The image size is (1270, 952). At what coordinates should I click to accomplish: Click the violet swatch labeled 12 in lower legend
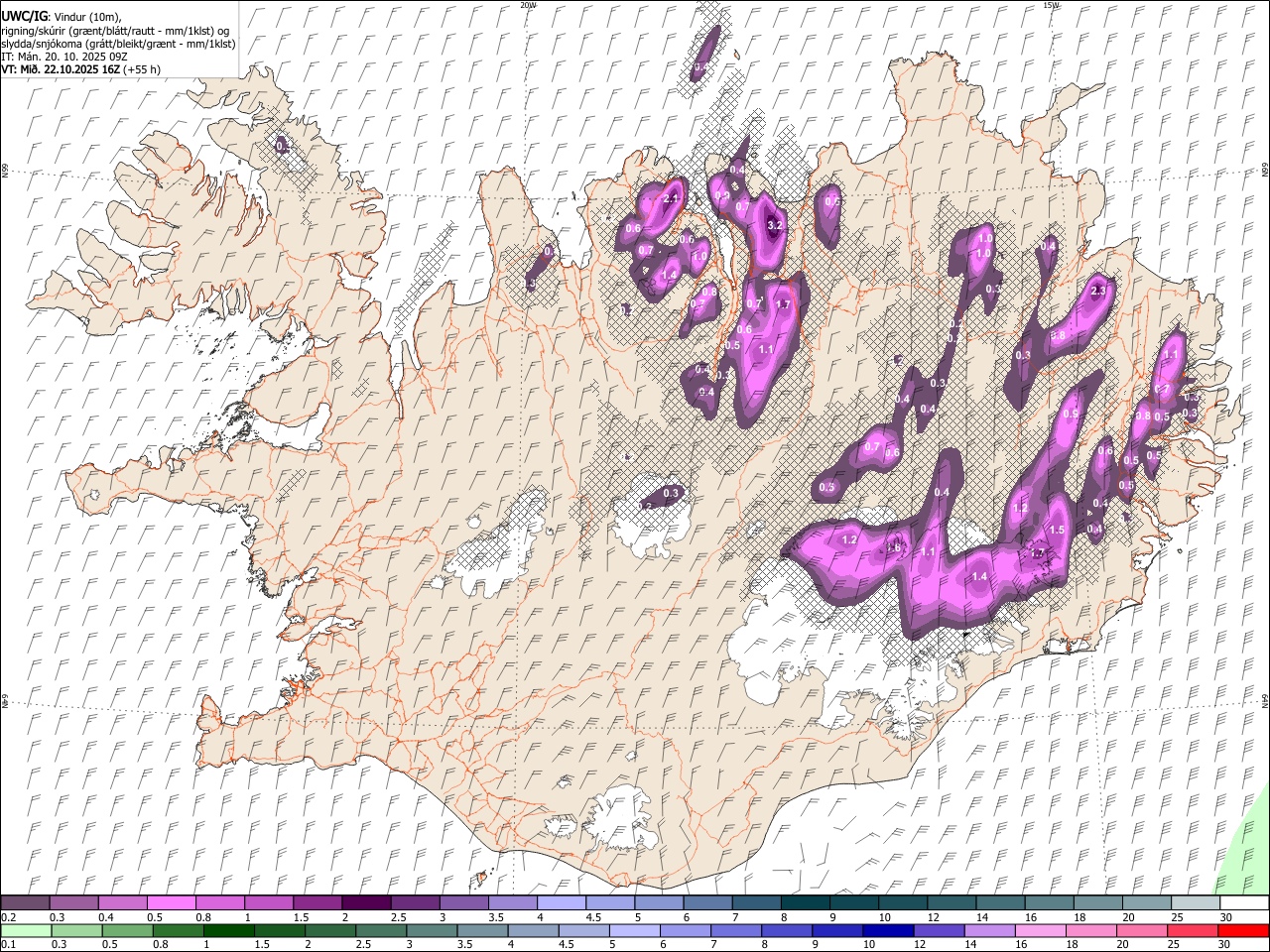click(x=938, y=930)
